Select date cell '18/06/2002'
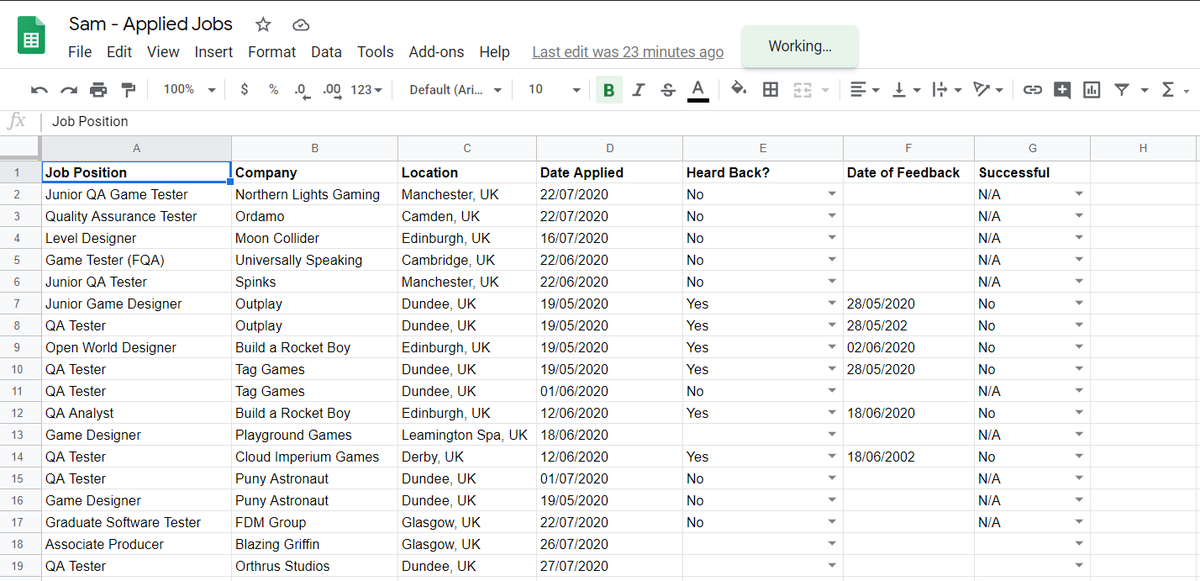 908,457
